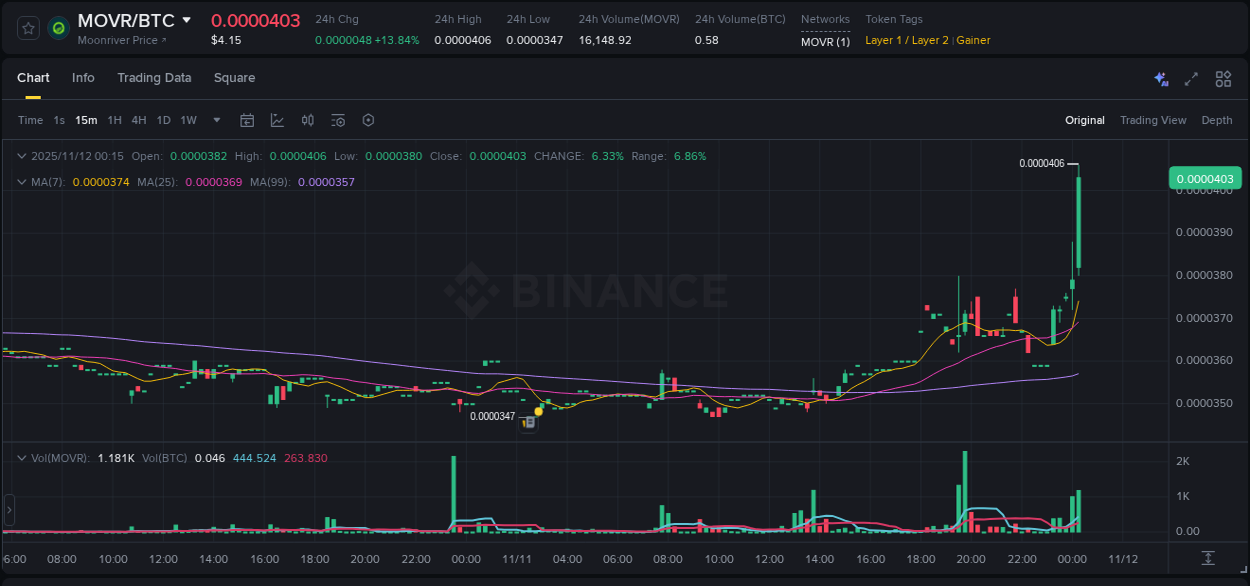This screenshot has width=1250, height=586.
Task: Open the Info tab
Action: pyautogui.click(x=83, y=78)
